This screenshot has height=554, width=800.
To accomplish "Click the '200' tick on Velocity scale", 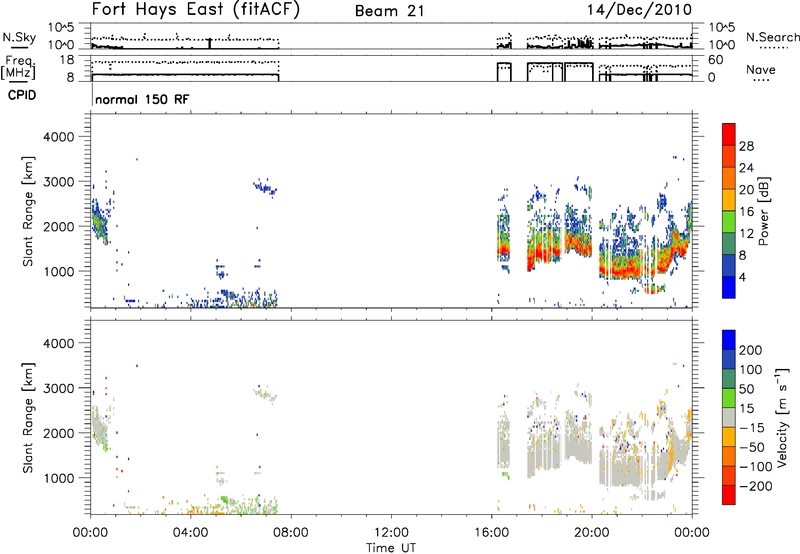I will click(750, 350).
